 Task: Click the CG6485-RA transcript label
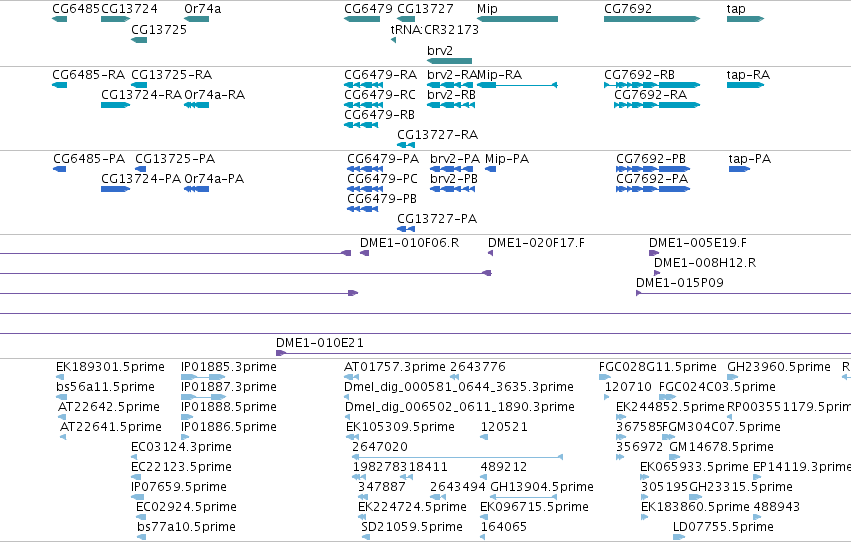click(x=88, y=75)
